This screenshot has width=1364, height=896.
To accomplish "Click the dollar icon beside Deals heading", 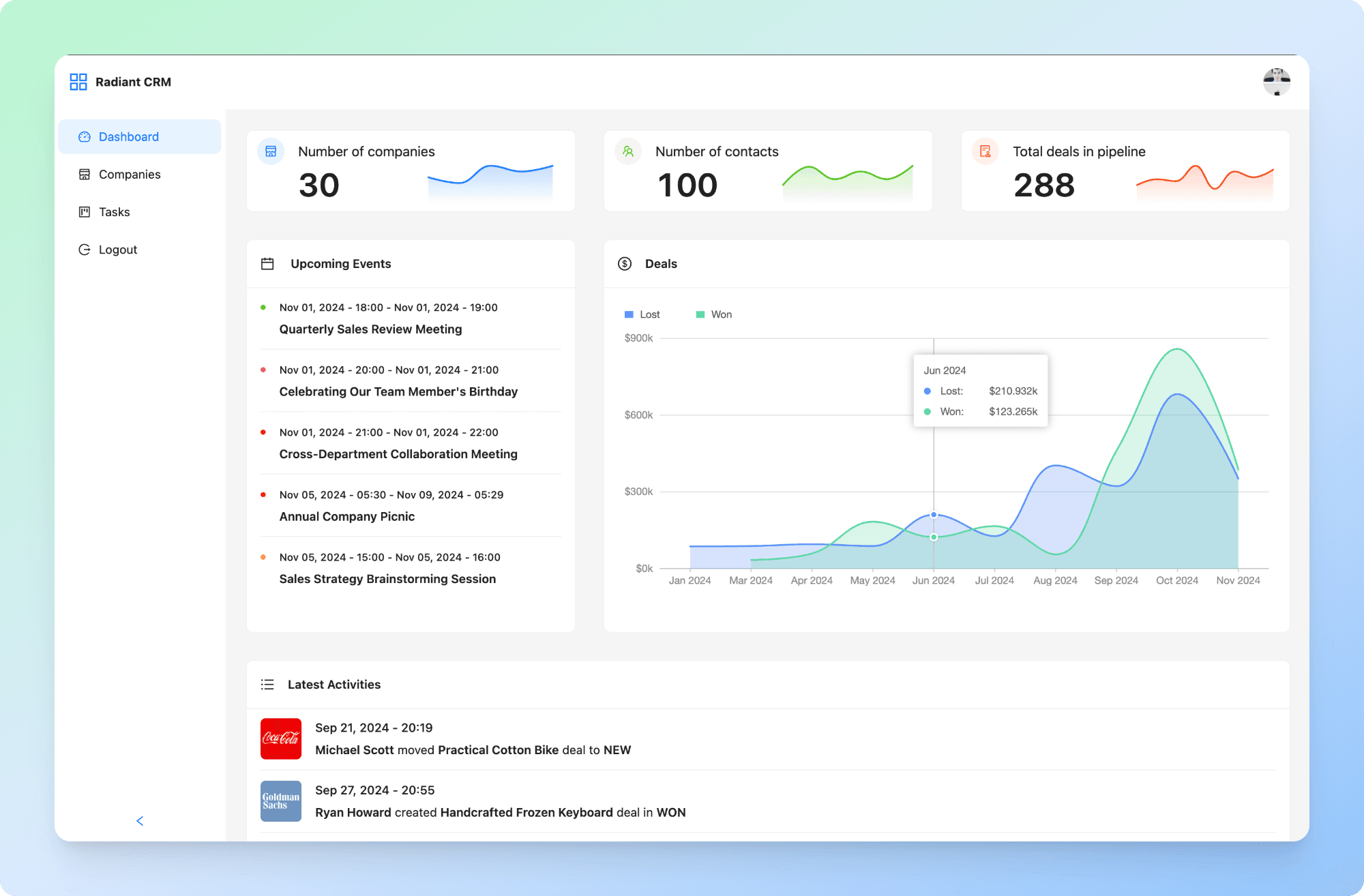I will coord(625,264).
